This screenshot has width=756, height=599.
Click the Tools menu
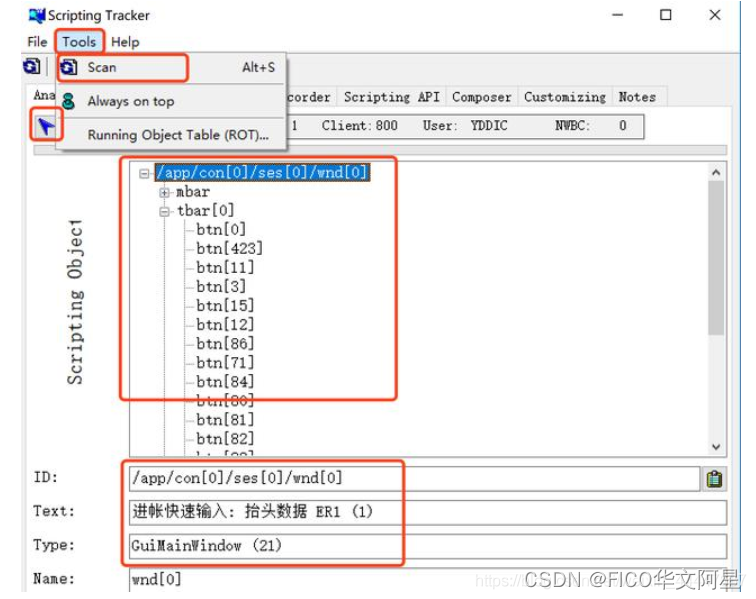[x=79, y=42]
